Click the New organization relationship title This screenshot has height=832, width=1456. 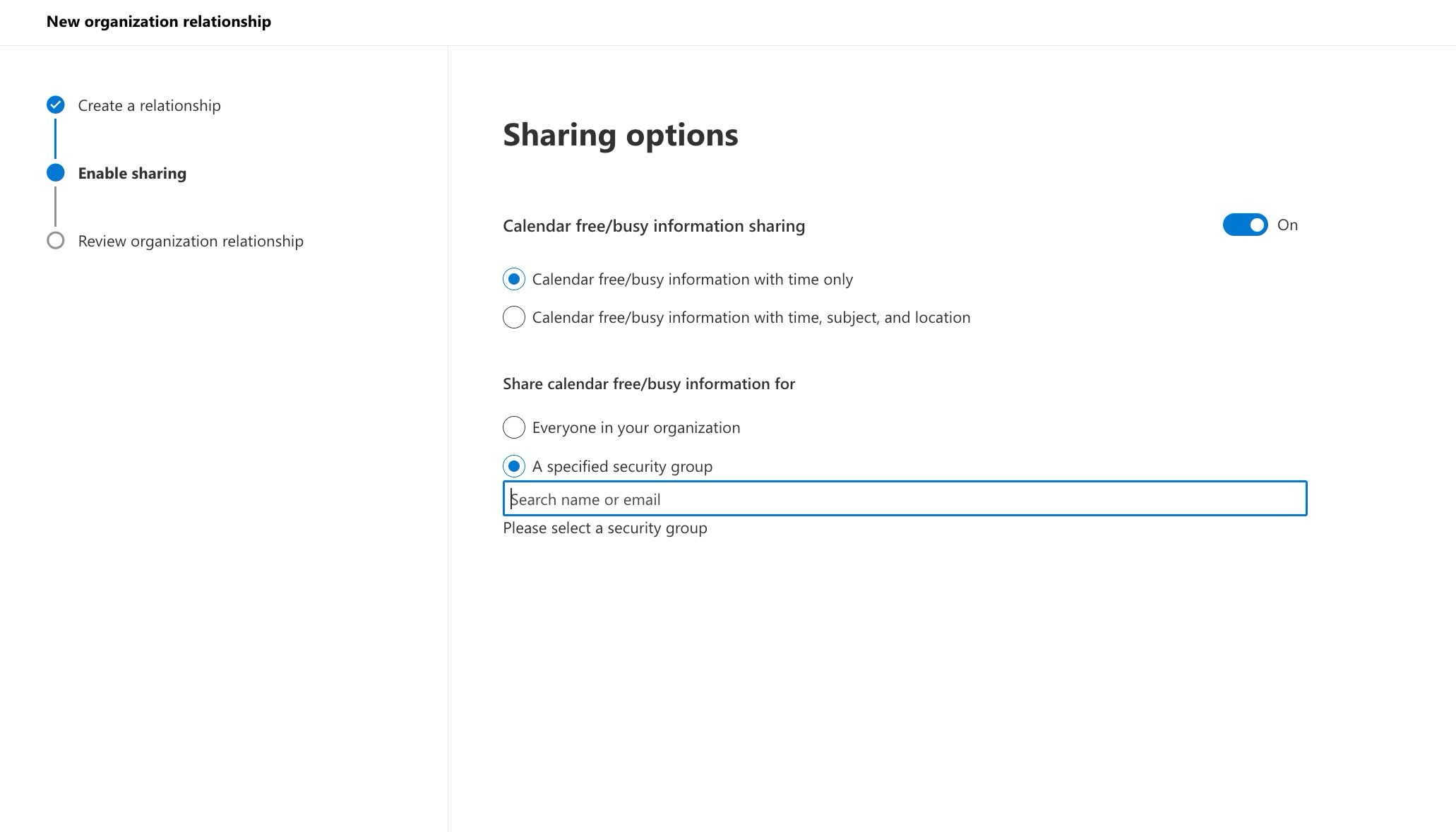pyautogui.click(x=159, y=21)
